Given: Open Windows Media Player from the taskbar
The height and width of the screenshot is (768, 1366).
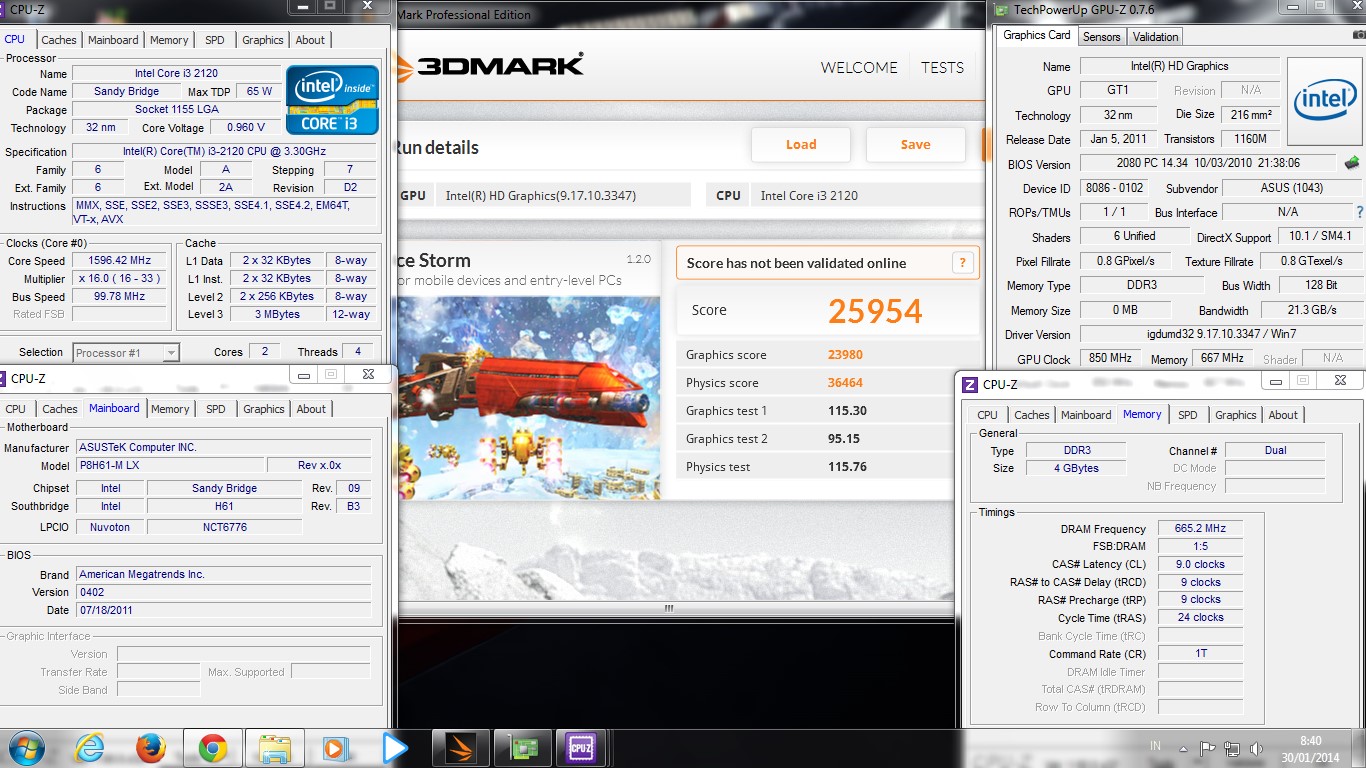Looking at the screenshot, I should [335, 748].
